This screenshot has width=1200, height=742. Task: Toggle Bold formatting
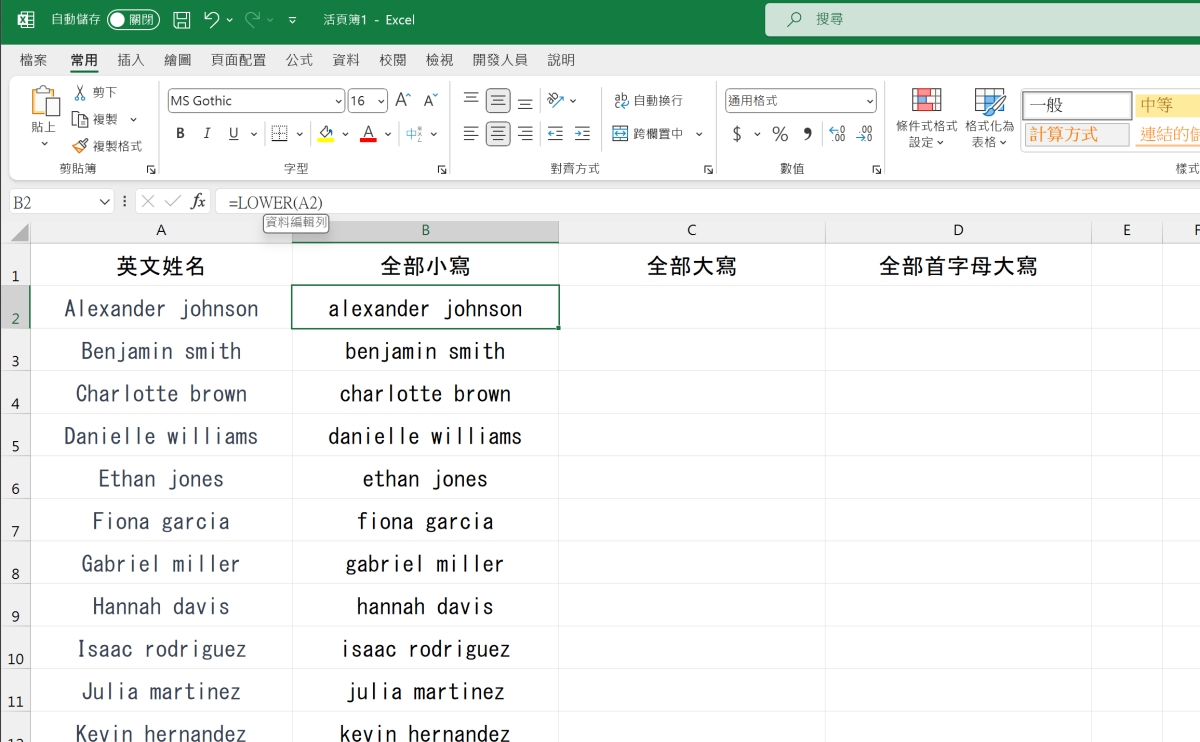(181, 134)
